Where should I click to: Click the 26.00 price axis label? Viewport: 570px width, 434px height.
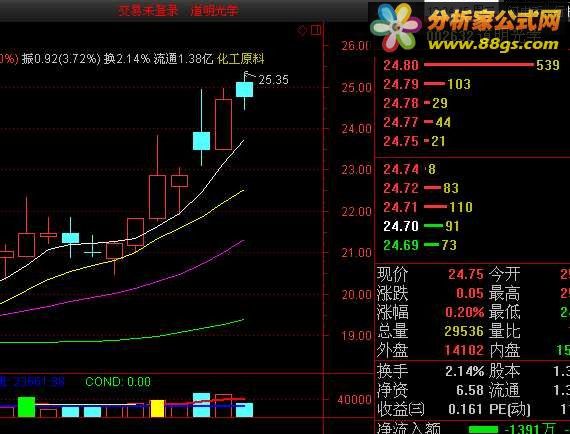pos(356,46)
